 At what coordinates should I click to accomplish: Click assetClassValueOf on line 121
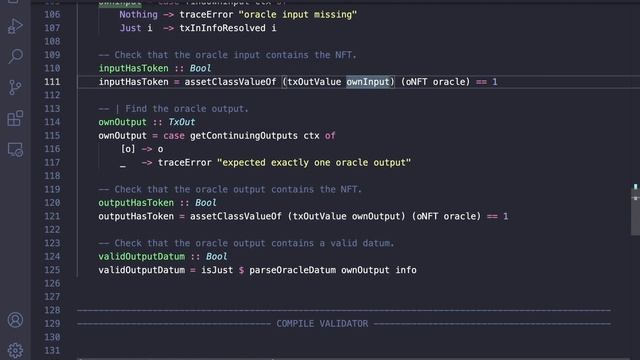pyautogui.click(x=236, y=216)
